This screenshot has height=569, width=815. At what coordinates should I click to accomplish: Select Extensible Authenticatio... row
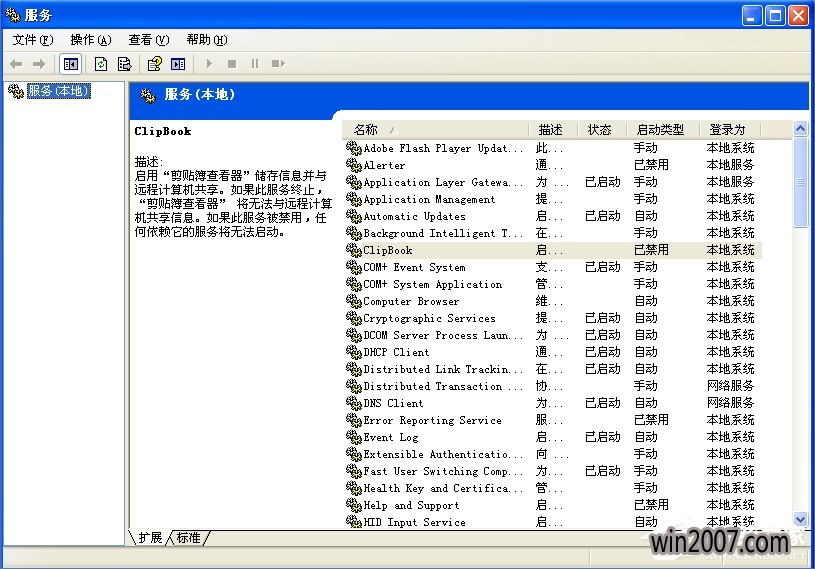click(553, 454)
